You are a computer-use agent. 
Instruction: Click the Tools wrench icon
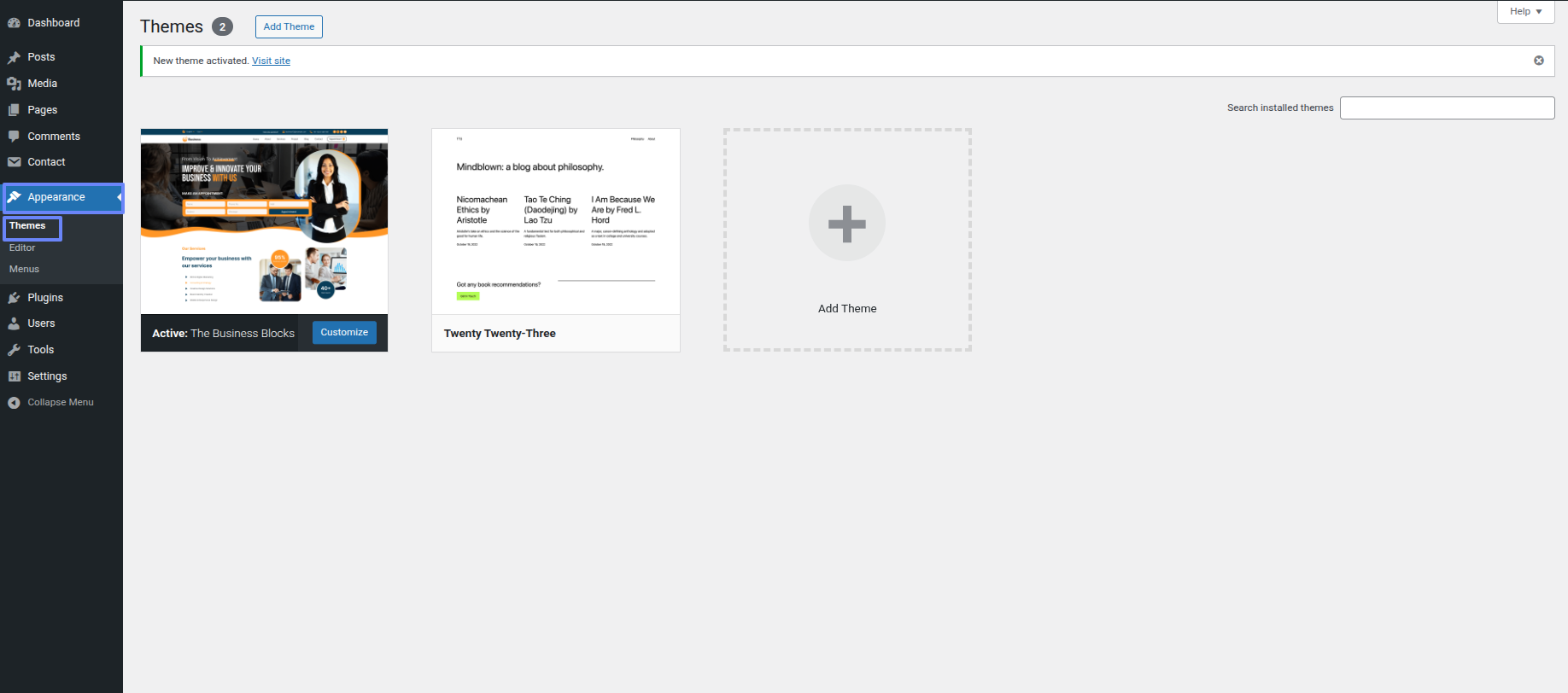coord(14,350)
